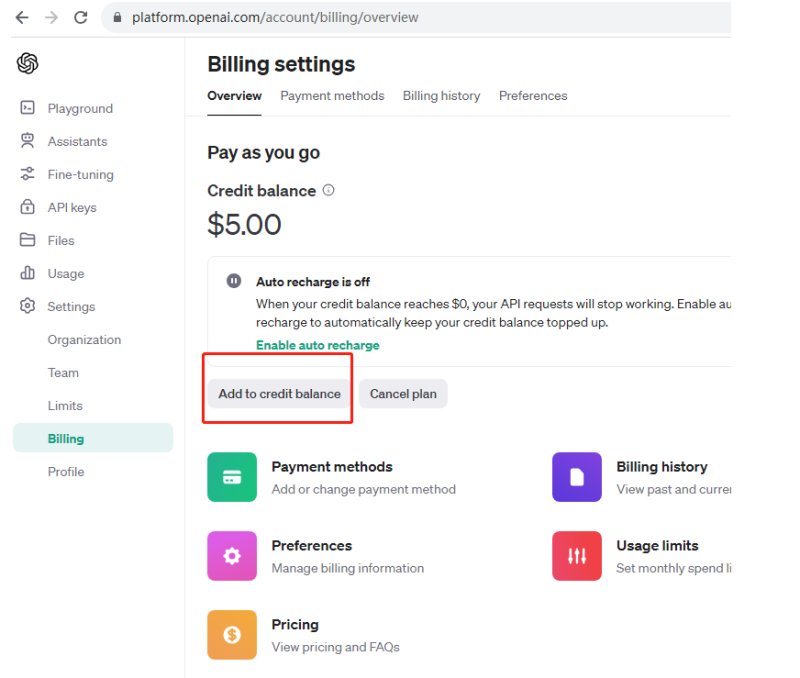Select Organization settings item

click(84, 340)
